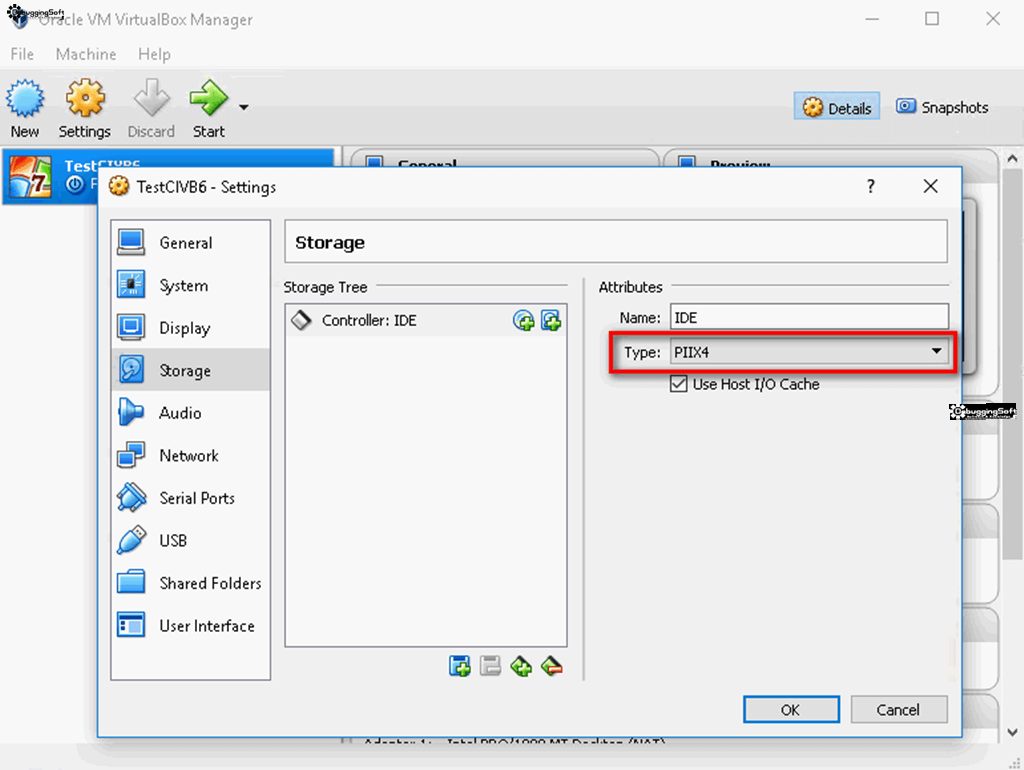This screenshot has height=770, width=1024.
Task: Switch to the Snapshots view
Action: pos(942,107)
